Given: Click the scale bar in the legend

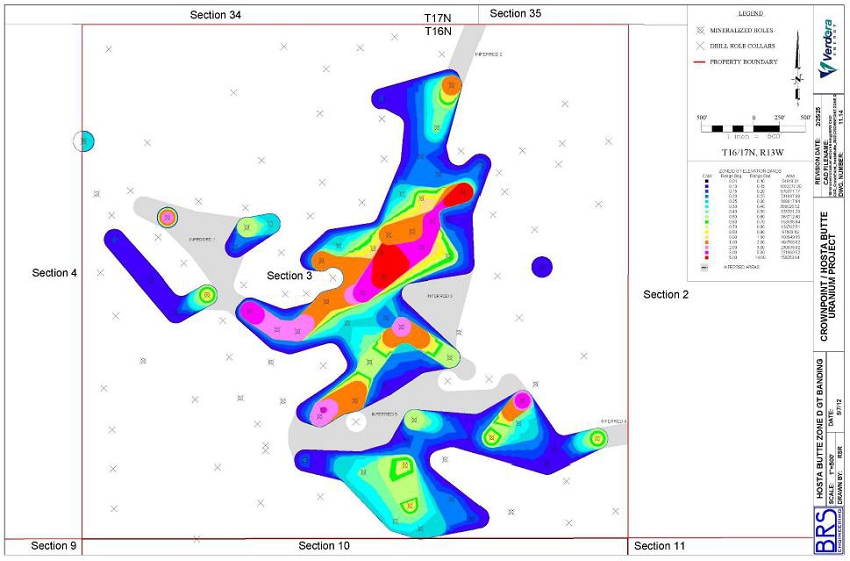Looking at the screenshot, I should click(x=753, y=128).
